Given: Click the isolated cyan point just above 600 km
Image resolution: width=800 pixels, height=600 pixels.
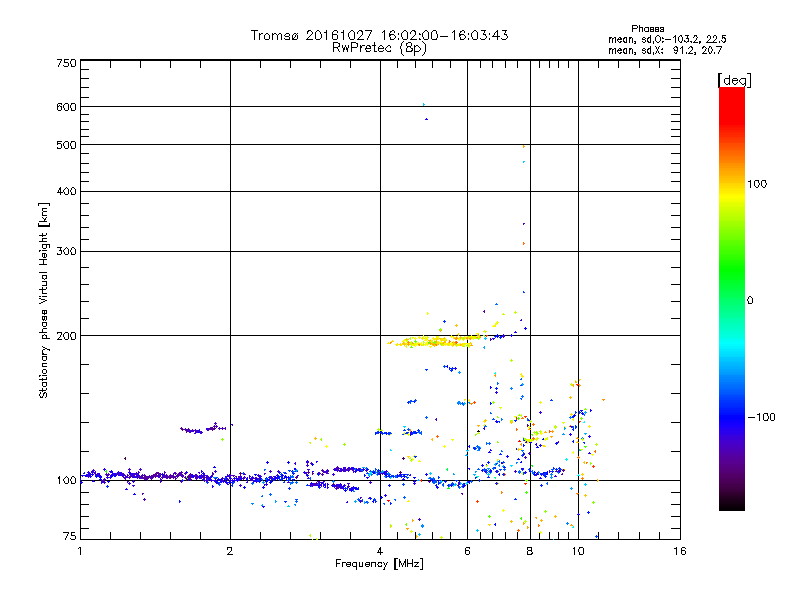Looking at the screenshot, I should 423,105.
